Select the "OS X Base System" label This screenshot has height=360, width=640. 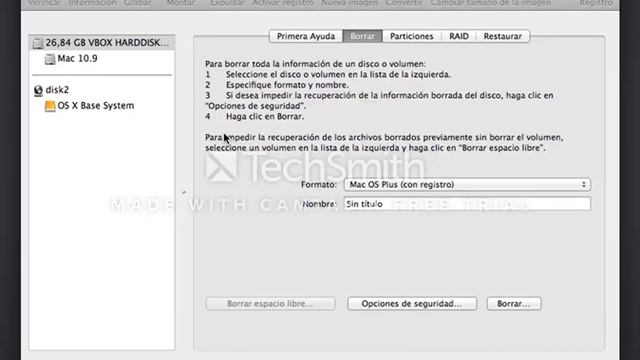click(96, 106)
